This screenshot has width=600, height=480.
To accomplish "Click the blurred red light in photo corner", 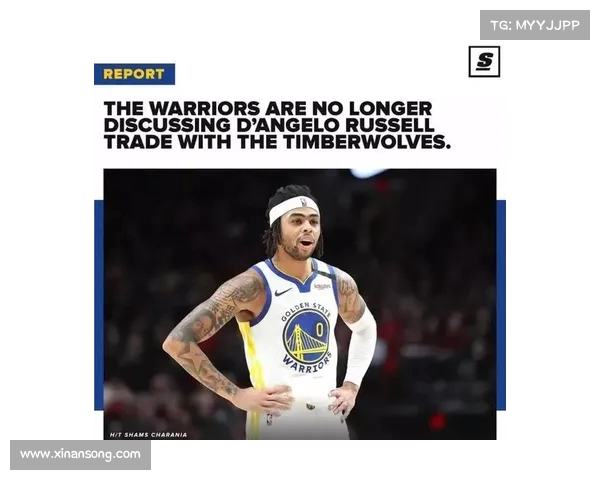I will click(x=437, y=422).
